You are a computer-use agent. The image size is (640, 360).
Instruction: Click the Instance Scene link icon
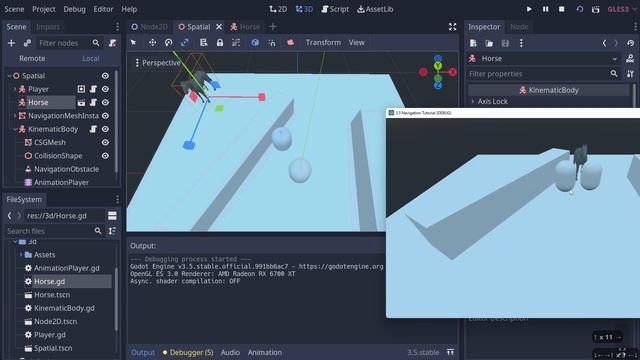(27, 43)
